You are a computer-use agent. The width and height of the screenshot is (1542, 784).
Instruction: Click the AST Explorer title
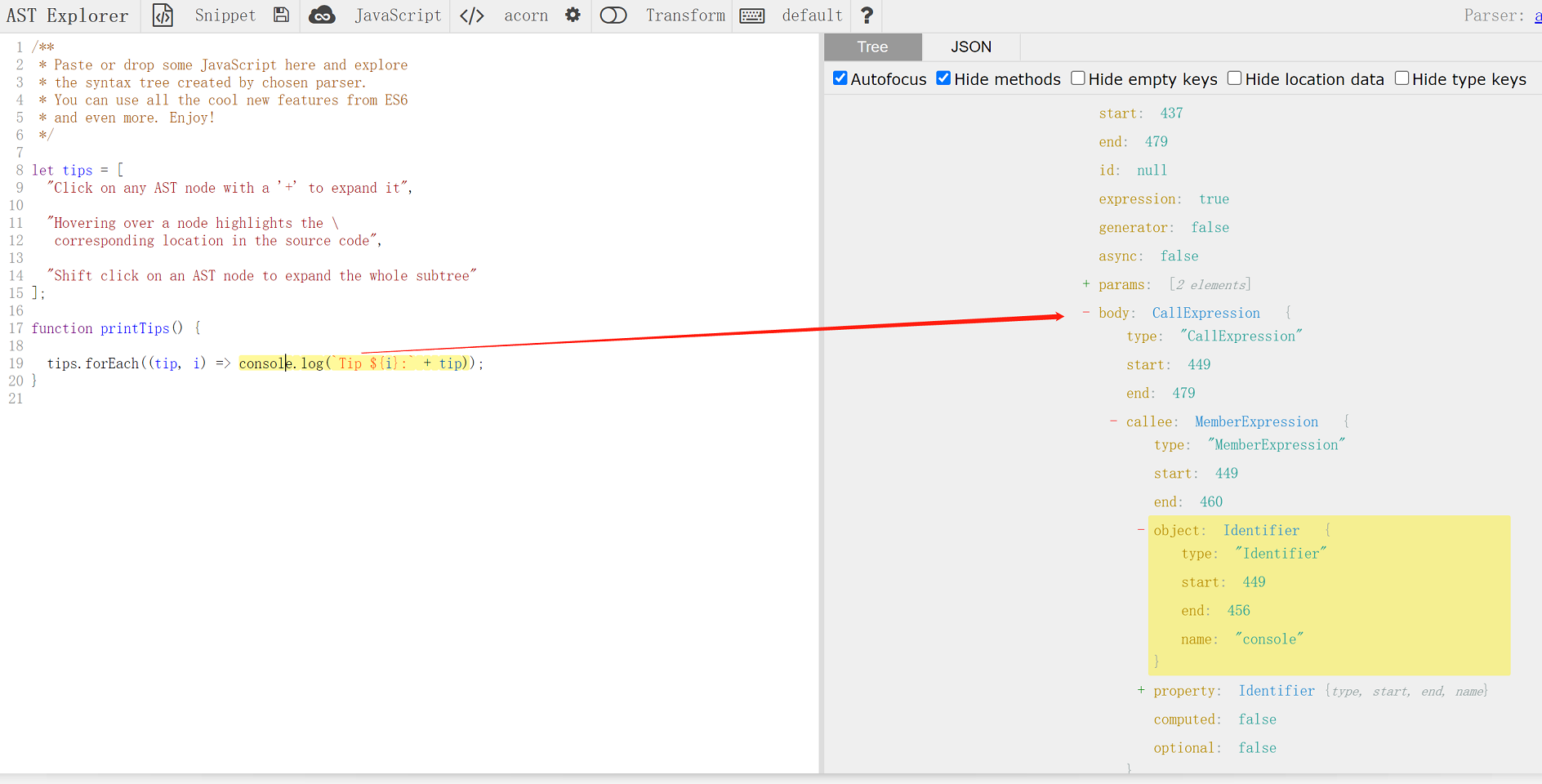point(68,16)
